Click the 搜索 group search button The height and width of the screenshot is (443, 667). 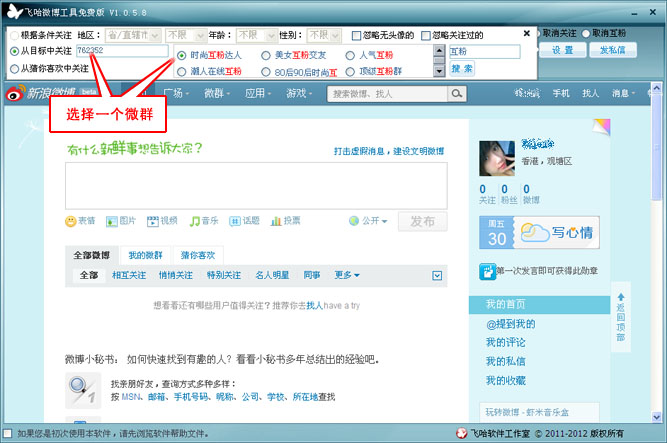tap(462, 69)
